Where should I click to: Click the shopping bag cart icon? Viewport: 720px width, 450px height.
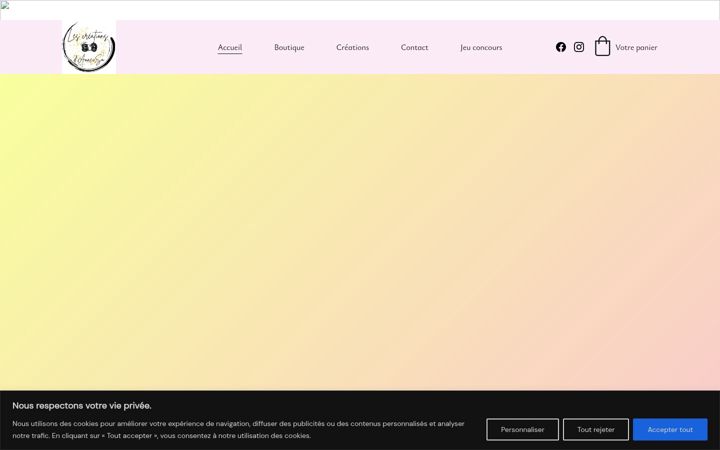(602, 46)
